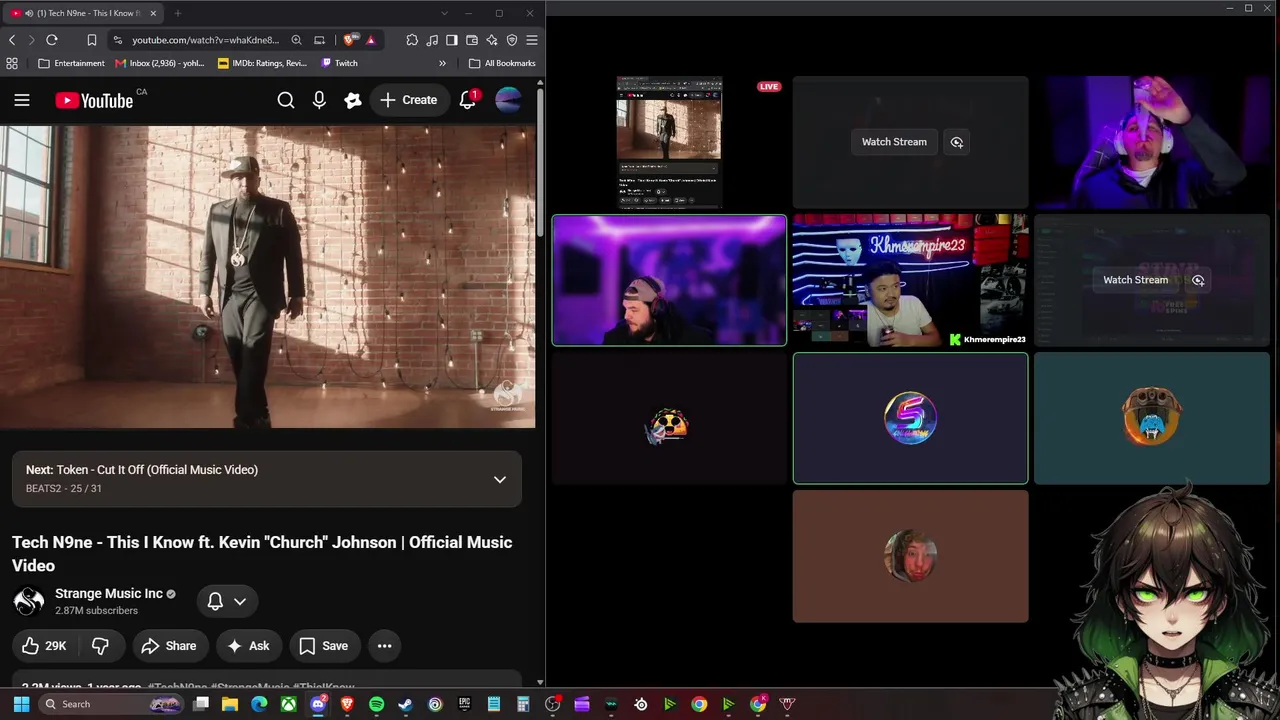Open the Strange Music Inc channel name link

[109, 593]
